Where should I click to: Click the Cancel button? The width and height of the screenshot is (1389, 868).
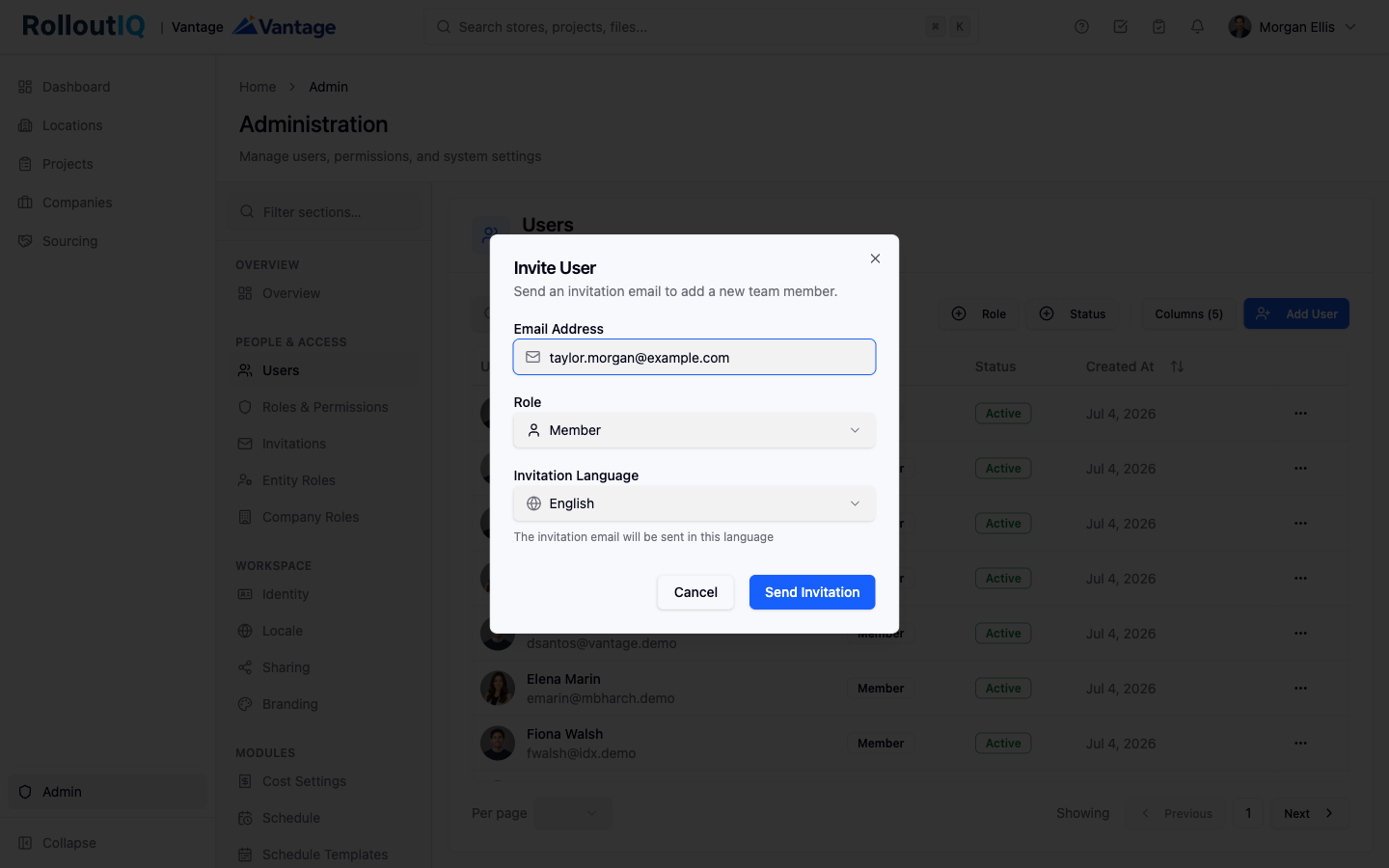coord(695,592)
